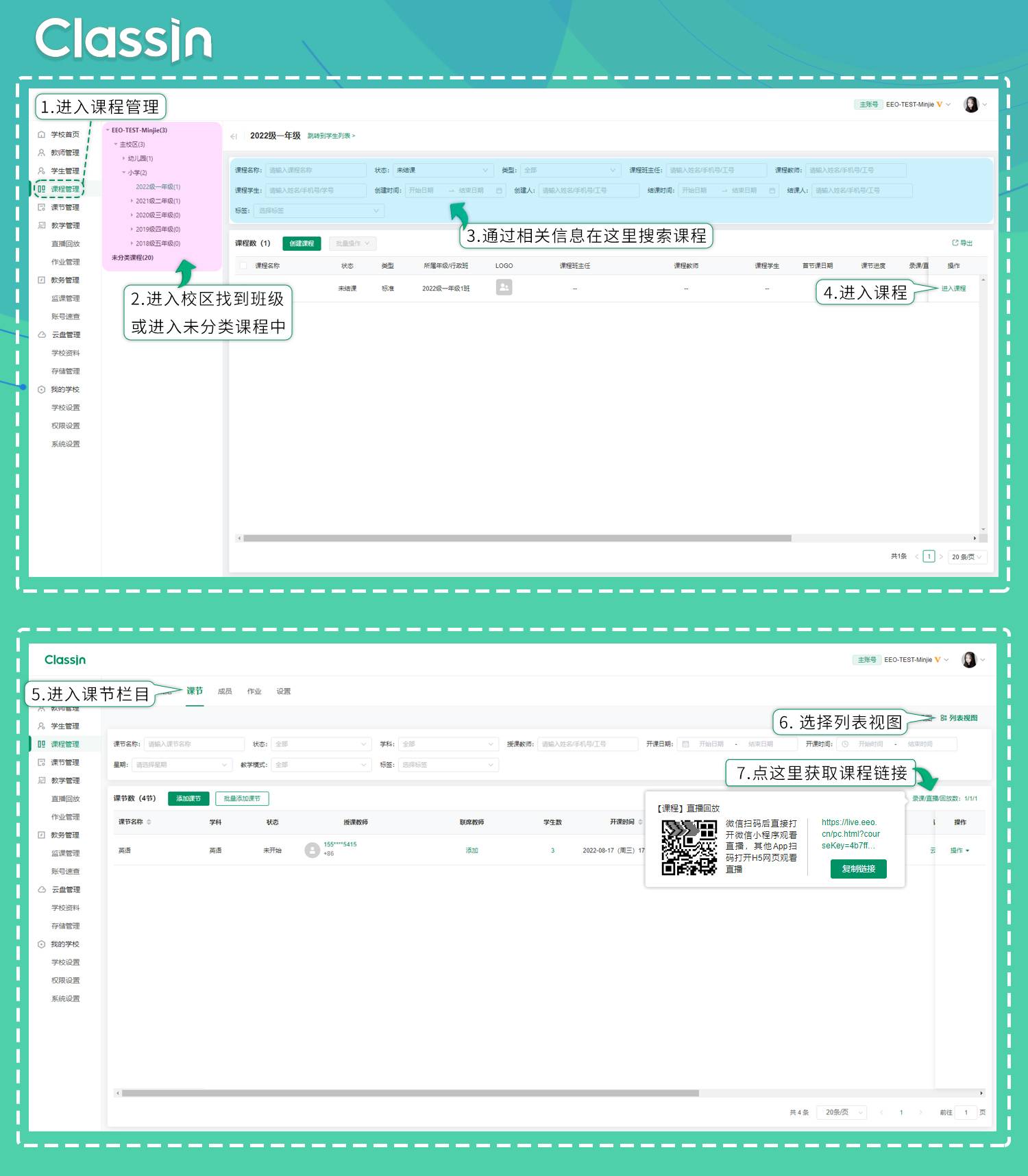The width and height of the screenshot is (1028, 1176).
Task: Click the green 添加课节 button
Action: 188,798
